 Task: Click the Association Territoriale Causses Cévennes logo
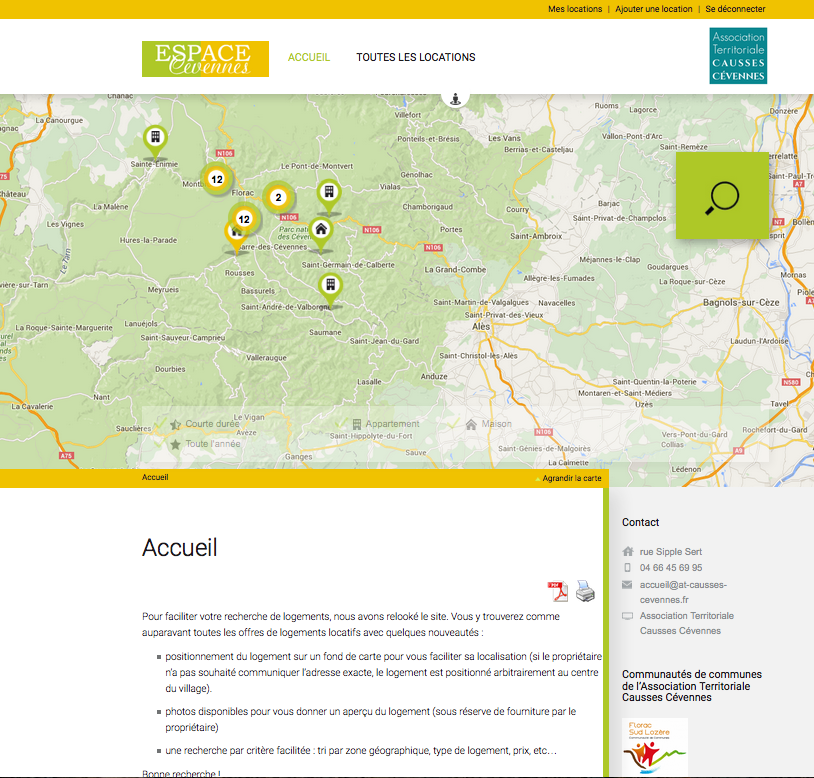[x=738, y=56]
